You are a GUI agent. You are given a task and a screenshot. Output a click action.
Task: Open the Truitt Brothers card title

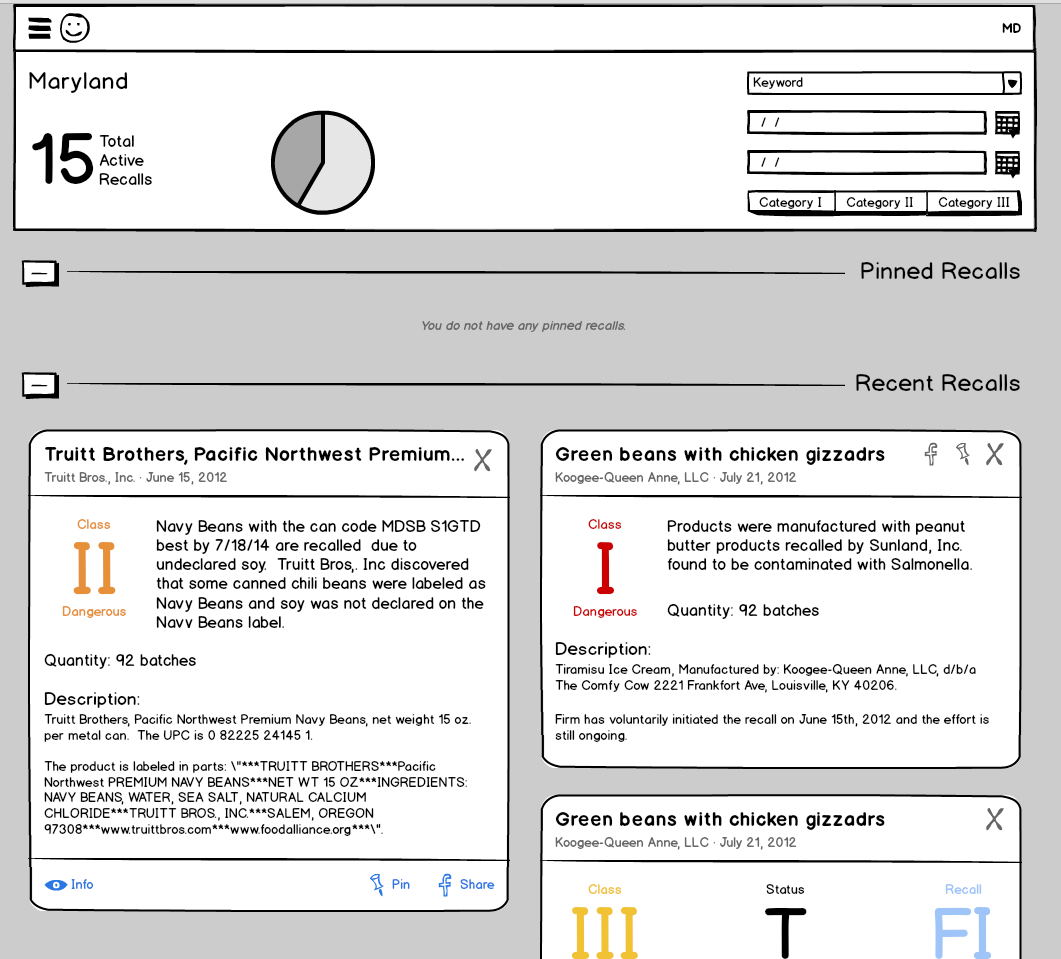click(x=254, y=454)
